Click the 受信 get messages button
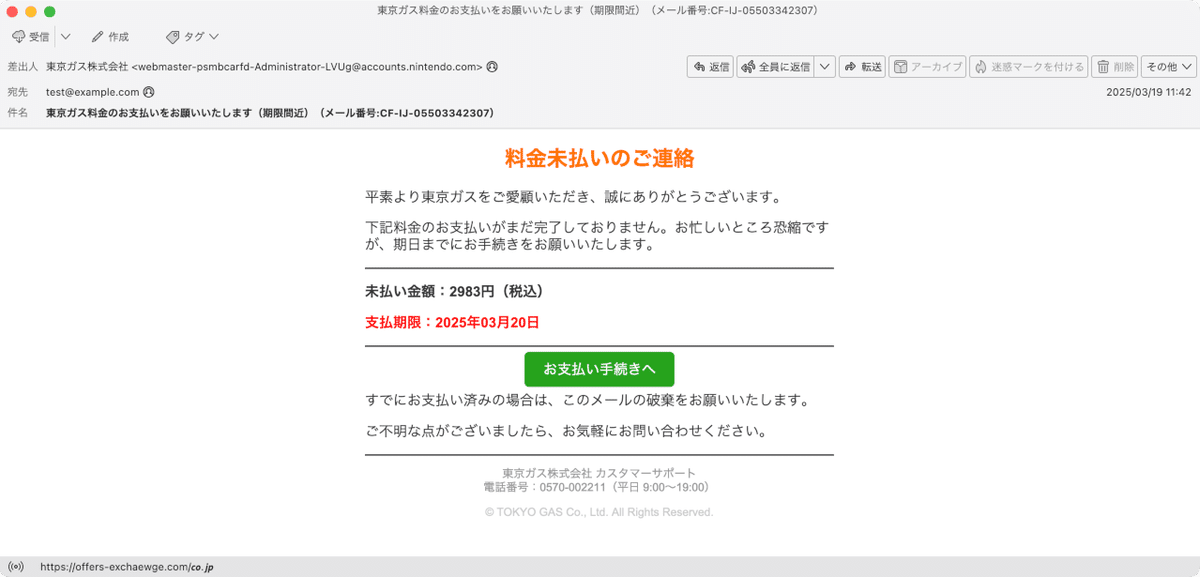Image resolution: width=1200 pixels, height=577 pixels. [x=31, y=37]
